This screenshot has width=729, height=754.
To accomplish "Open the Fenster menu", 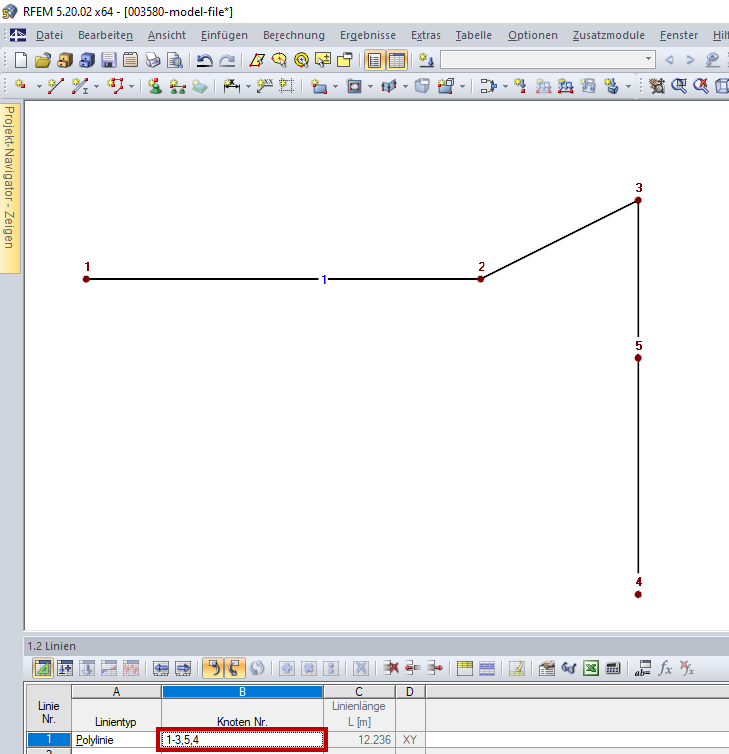I will click(679, 35).
